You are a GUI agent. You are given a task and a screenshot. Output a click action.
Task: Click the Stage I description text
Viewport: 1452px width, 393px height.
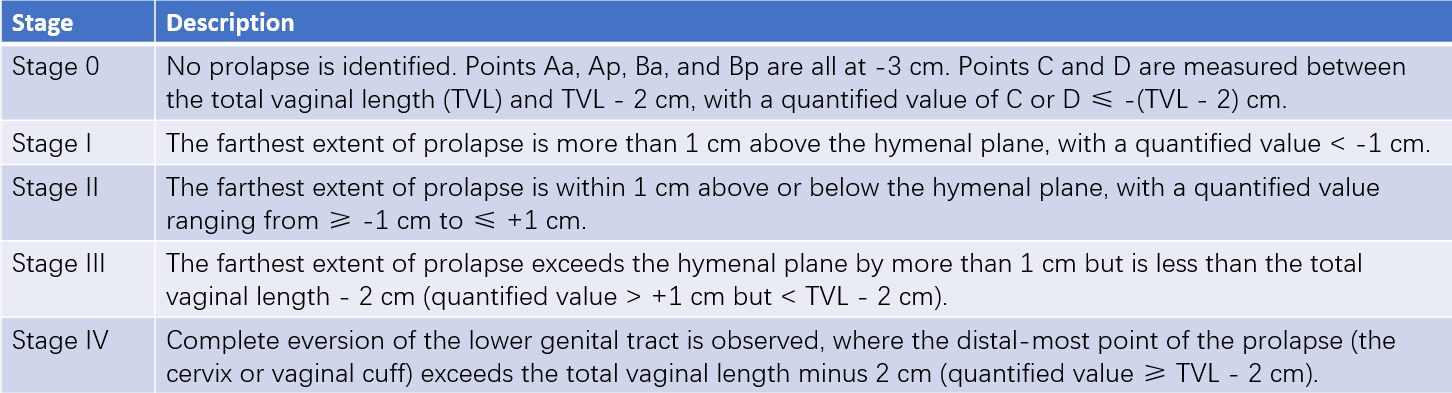(x=799, y=143)
